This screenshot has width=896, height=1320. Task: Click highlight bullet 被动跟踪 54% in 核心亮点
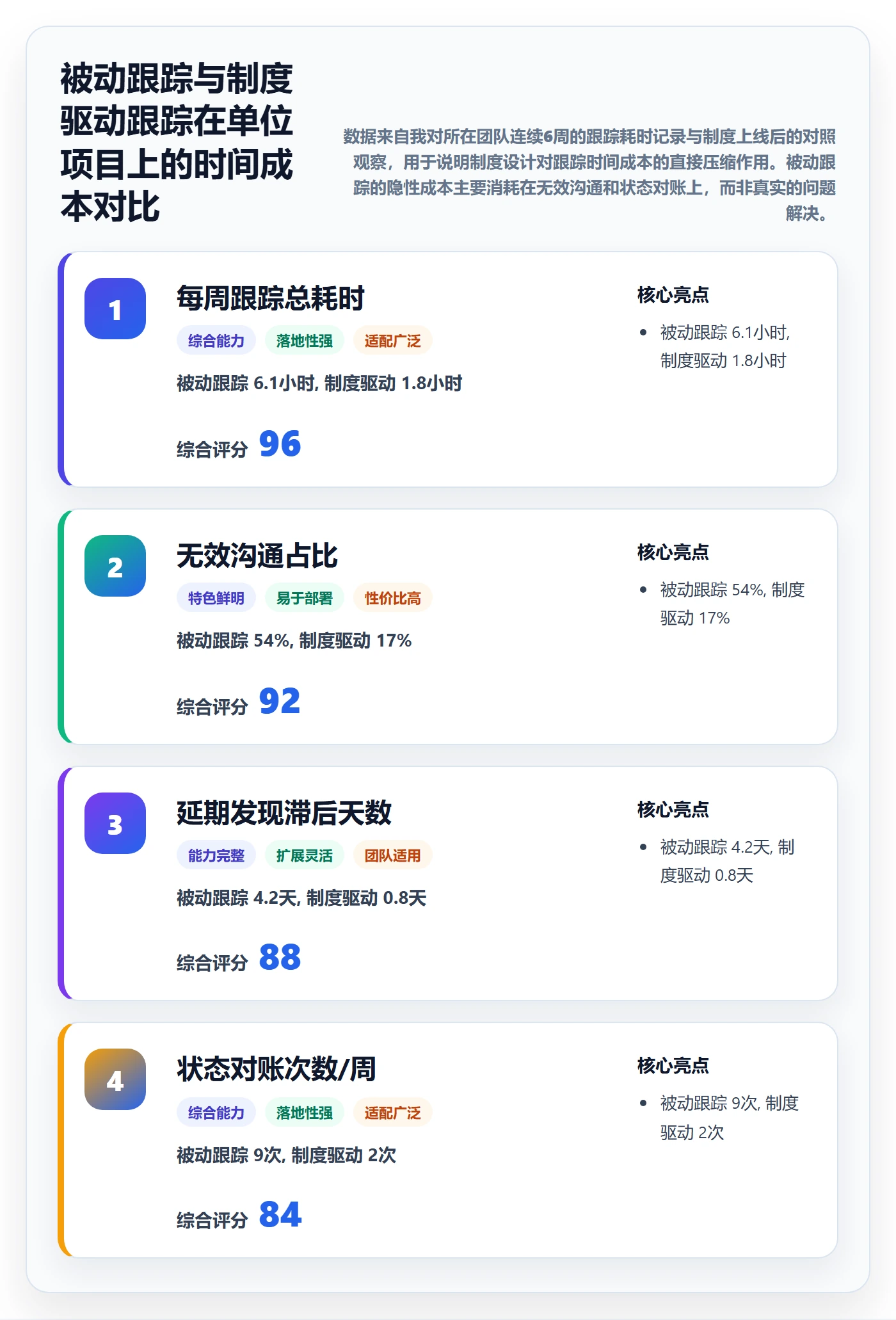(732, 604)
